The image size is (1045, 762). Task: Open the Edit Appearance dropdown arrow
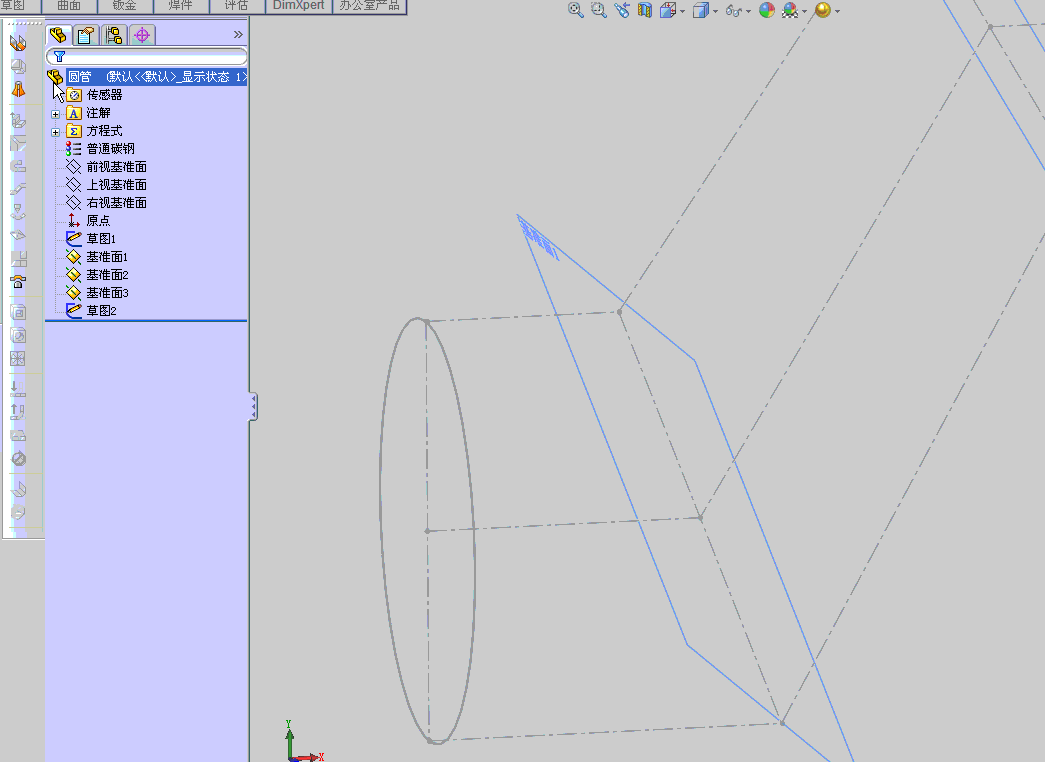(x=804, y=10)
